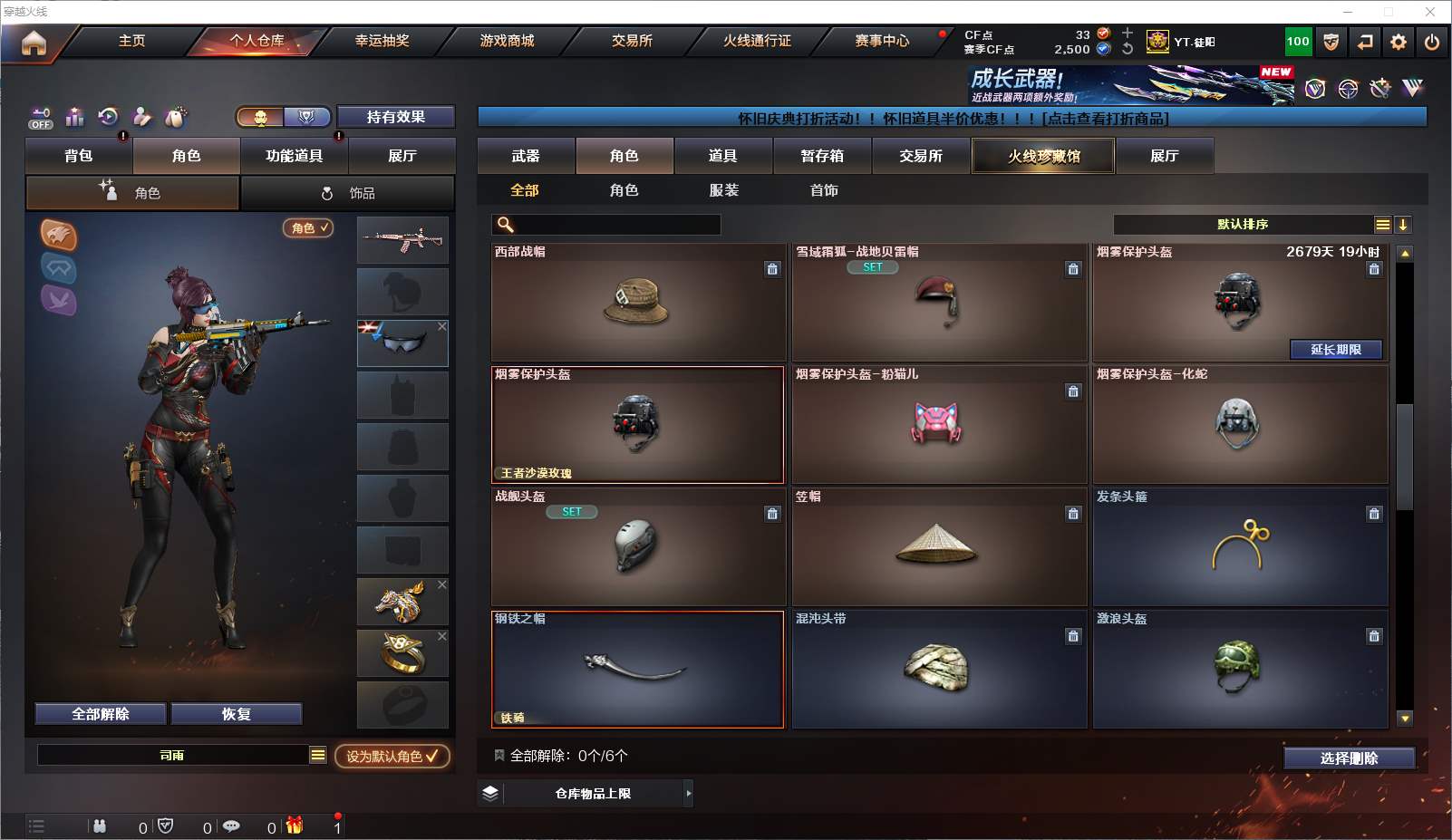
Task: Click the power exit icon
Action: click(x=1432, y=42)
